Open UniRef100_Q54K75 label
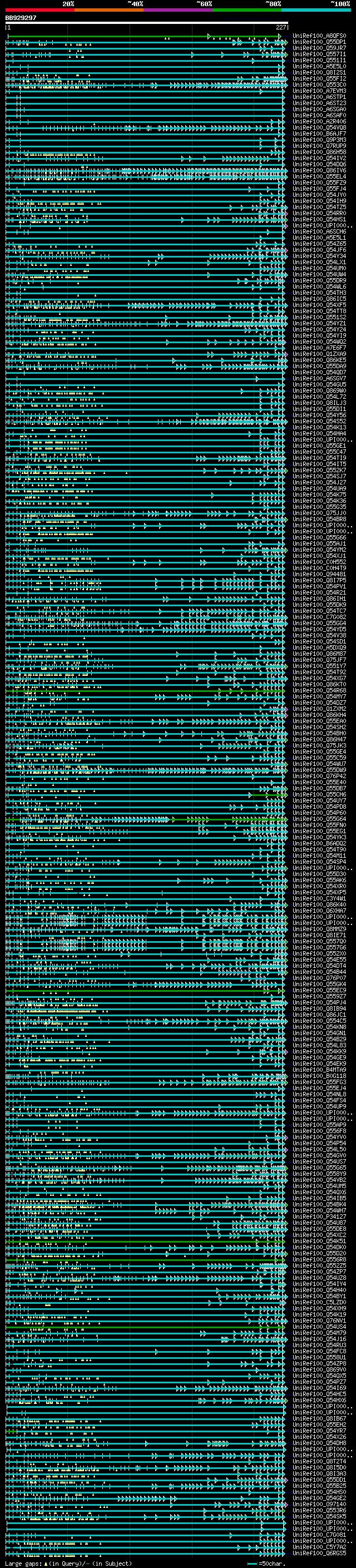 click(319, 494)
